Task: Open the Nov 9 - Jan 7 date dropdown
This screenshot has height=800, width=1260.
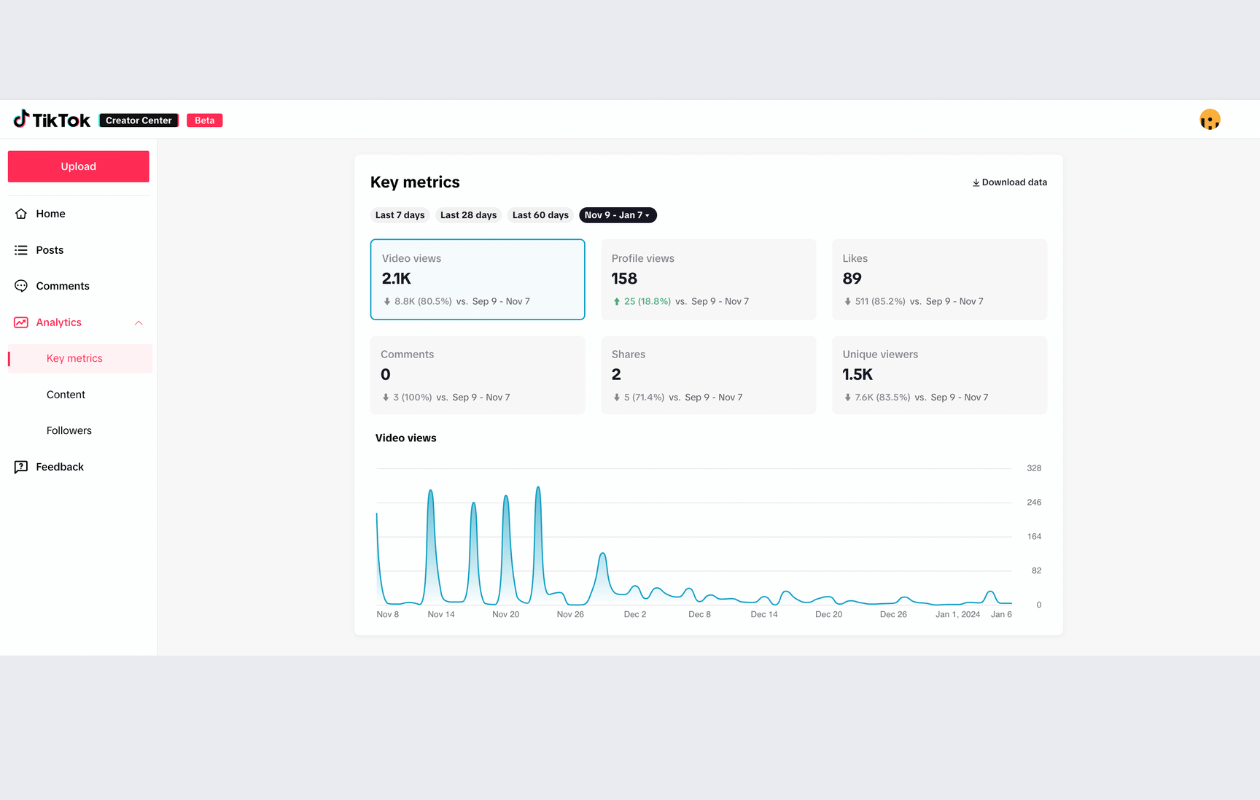Action: click(x=617, y=214)
